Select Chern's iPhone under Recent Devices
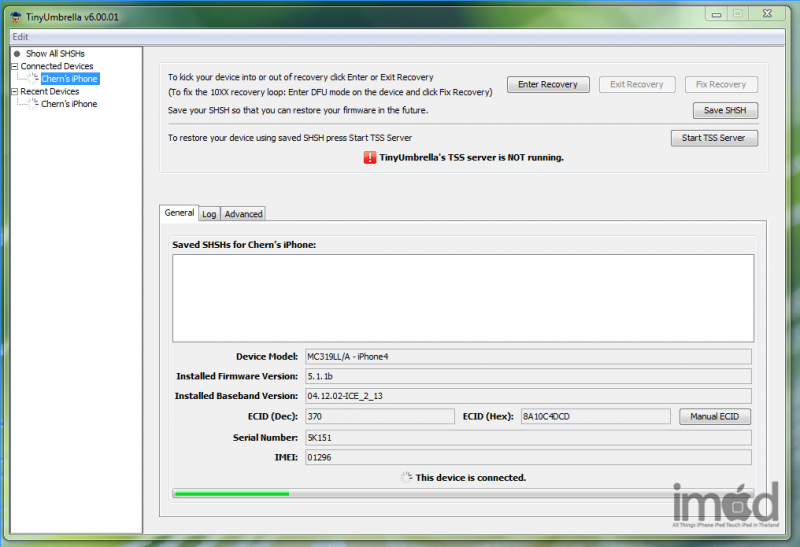This screenshot has width=800, height=547. click(69, 104)
